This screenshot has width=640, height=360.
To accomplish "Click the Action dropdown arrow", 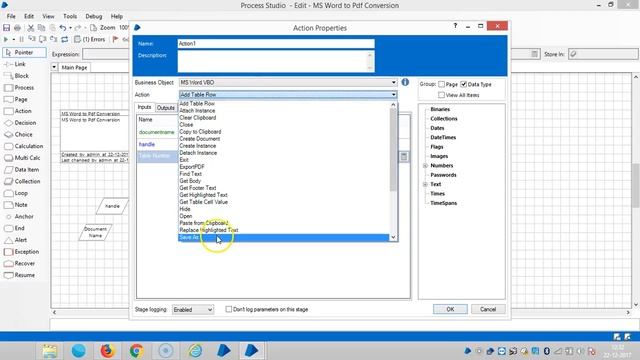I will pyautogui.click(x=393, y=95).
